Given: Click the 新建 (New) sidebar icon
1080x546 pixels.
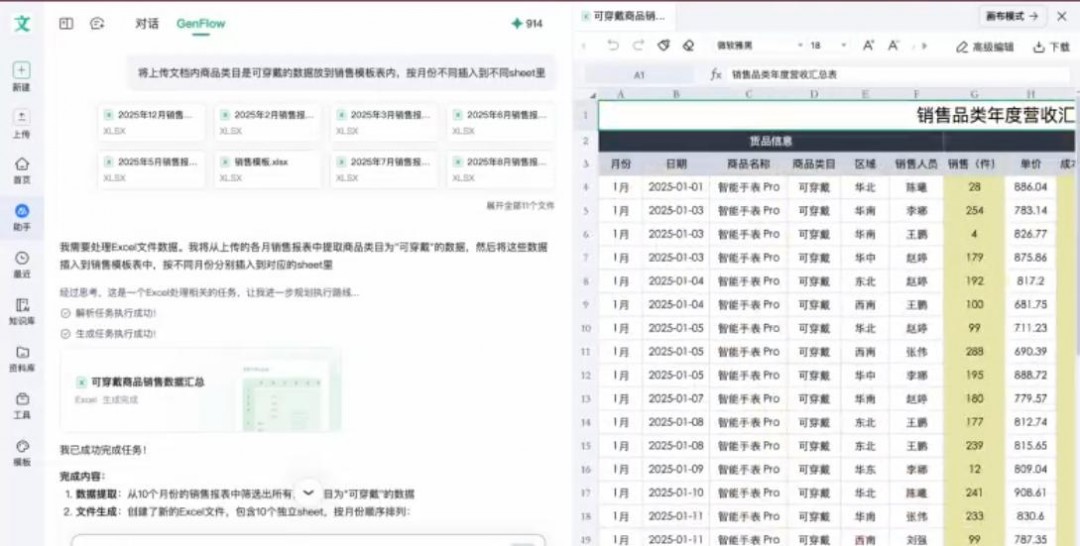Looking at the screenshot, I should tap(21, 71).
